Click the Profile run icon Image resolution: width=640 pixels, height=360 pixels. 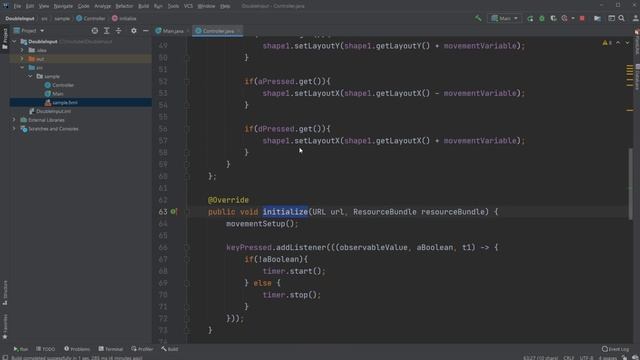click(564, 18)
